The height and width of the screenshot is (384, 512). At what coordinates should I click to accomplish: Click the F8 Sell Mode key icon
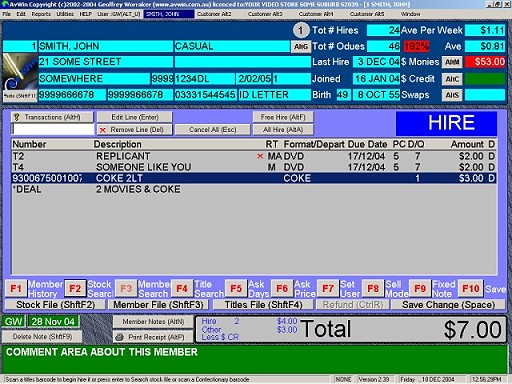373,289
